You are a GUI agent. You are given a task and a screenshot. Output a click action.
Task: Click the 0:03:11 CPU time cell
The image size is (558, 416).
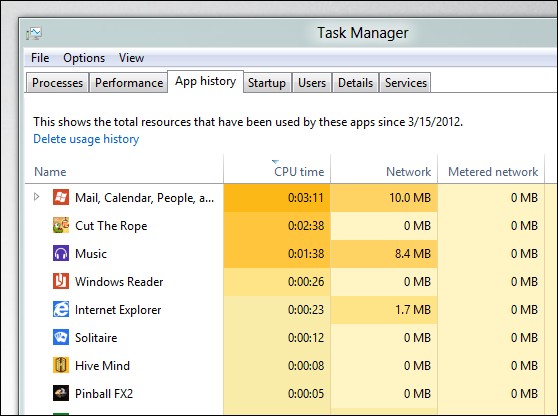[277, 198]
